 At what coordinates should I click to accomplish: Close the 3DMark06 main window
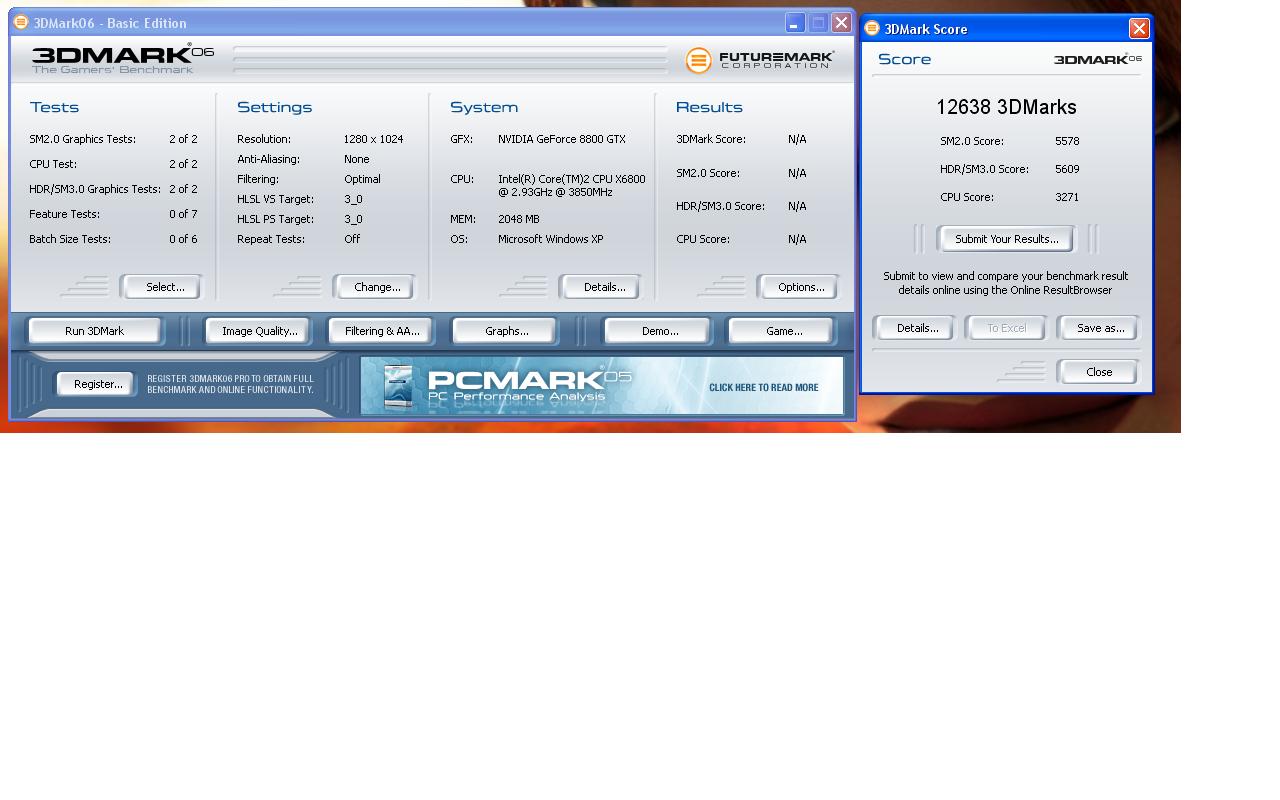(841, 22)
